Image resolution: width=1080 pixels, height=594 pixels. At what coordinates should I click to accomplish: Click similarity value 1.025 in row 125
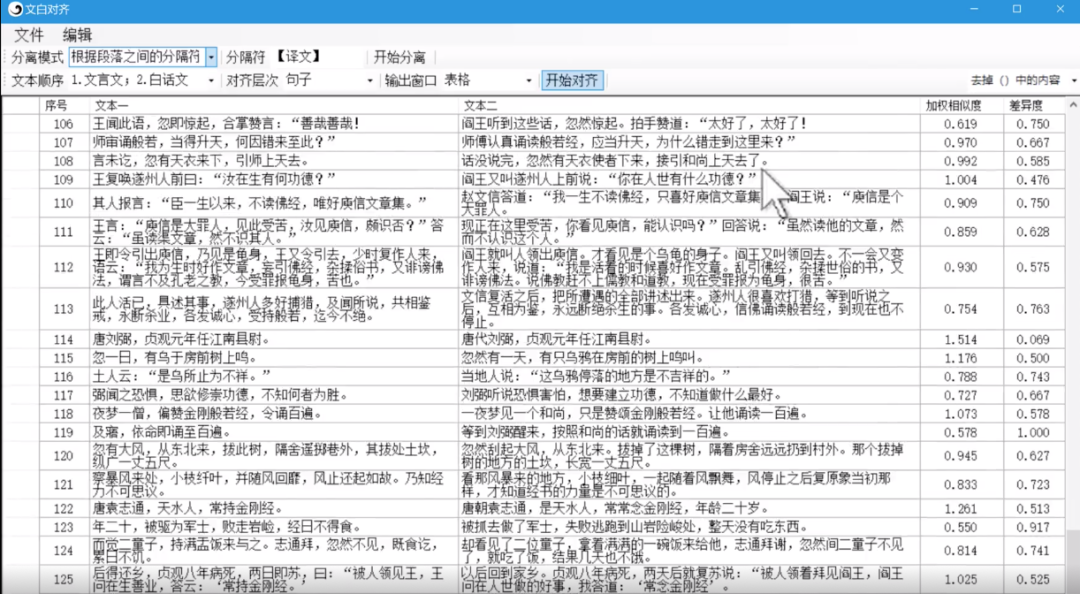click(x=960, y=580)
